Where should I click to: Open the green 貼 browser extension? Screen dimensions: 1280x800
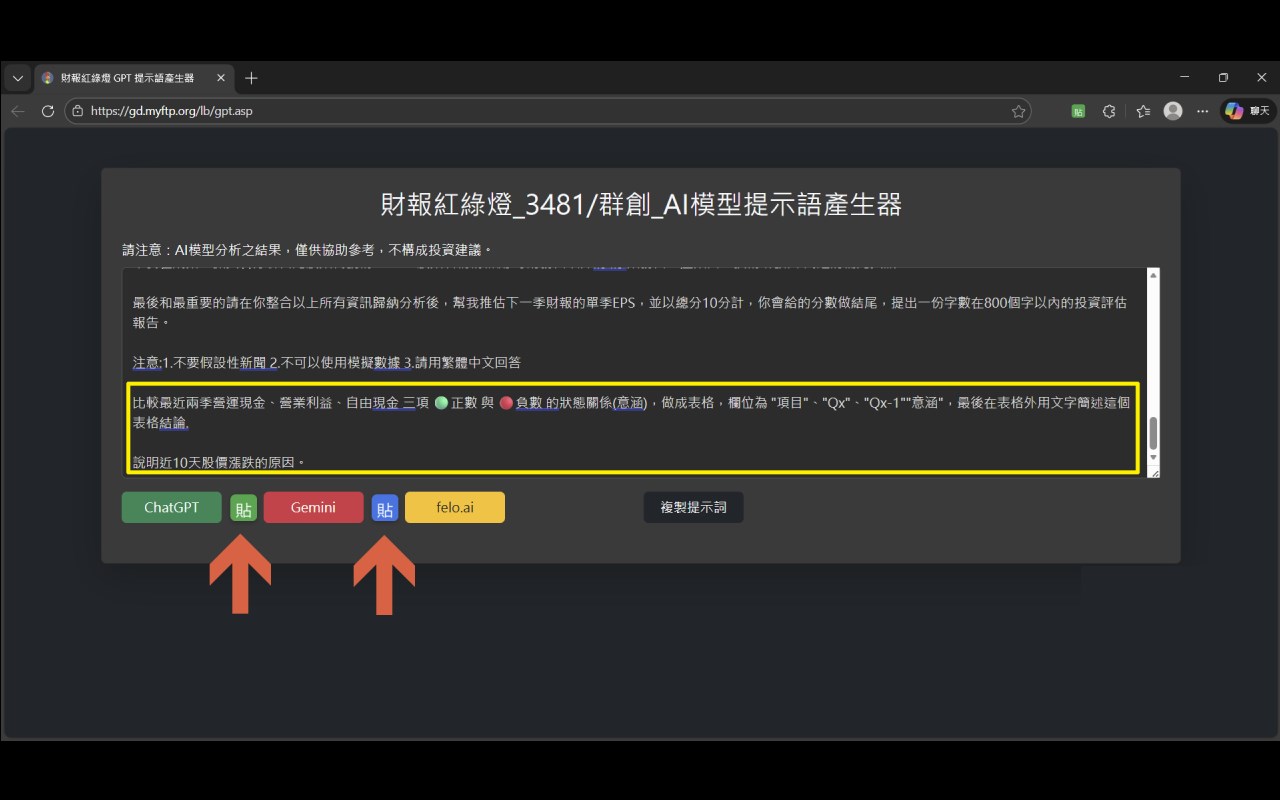[1078, 111]
